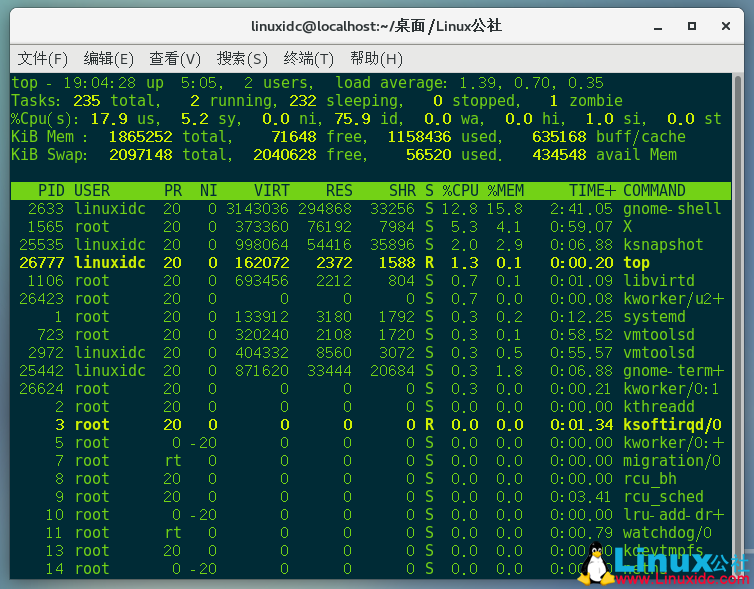
Task: Open the 编辑(E) menu
Action: click(x=108, y=59)
